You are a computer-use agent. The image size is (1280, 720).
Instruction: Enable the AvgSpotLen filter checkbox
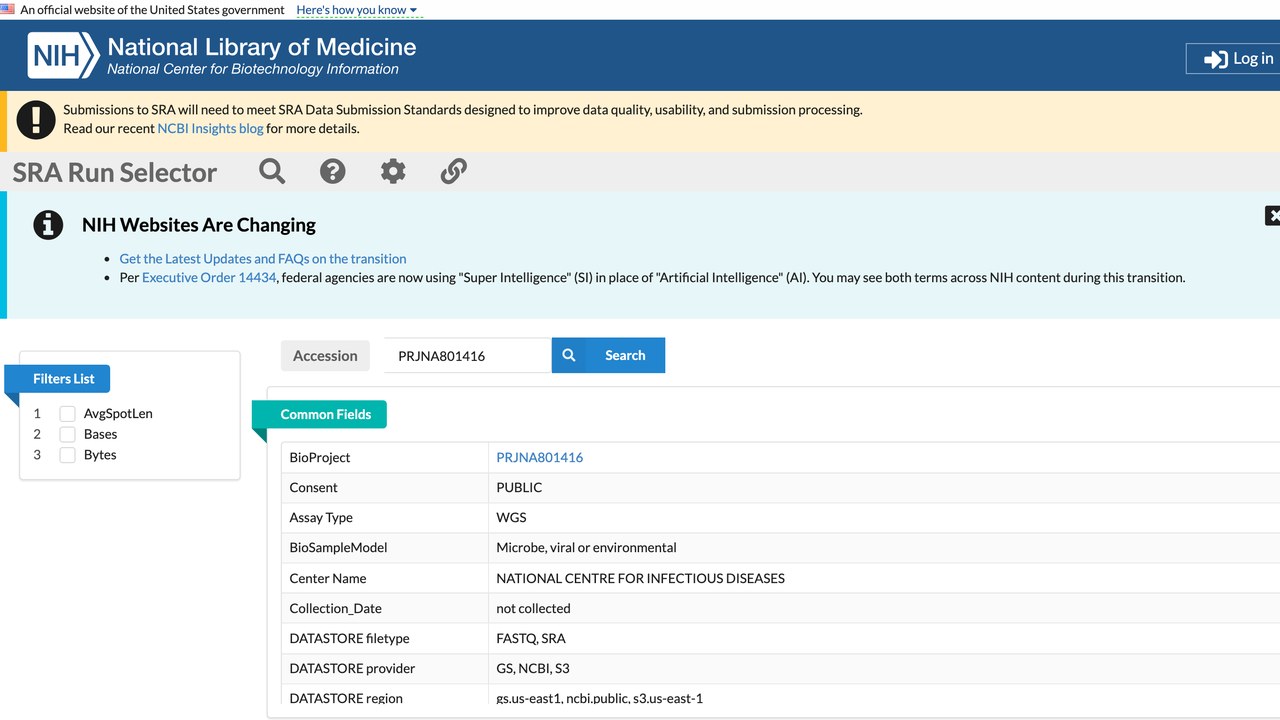(67, 414)
